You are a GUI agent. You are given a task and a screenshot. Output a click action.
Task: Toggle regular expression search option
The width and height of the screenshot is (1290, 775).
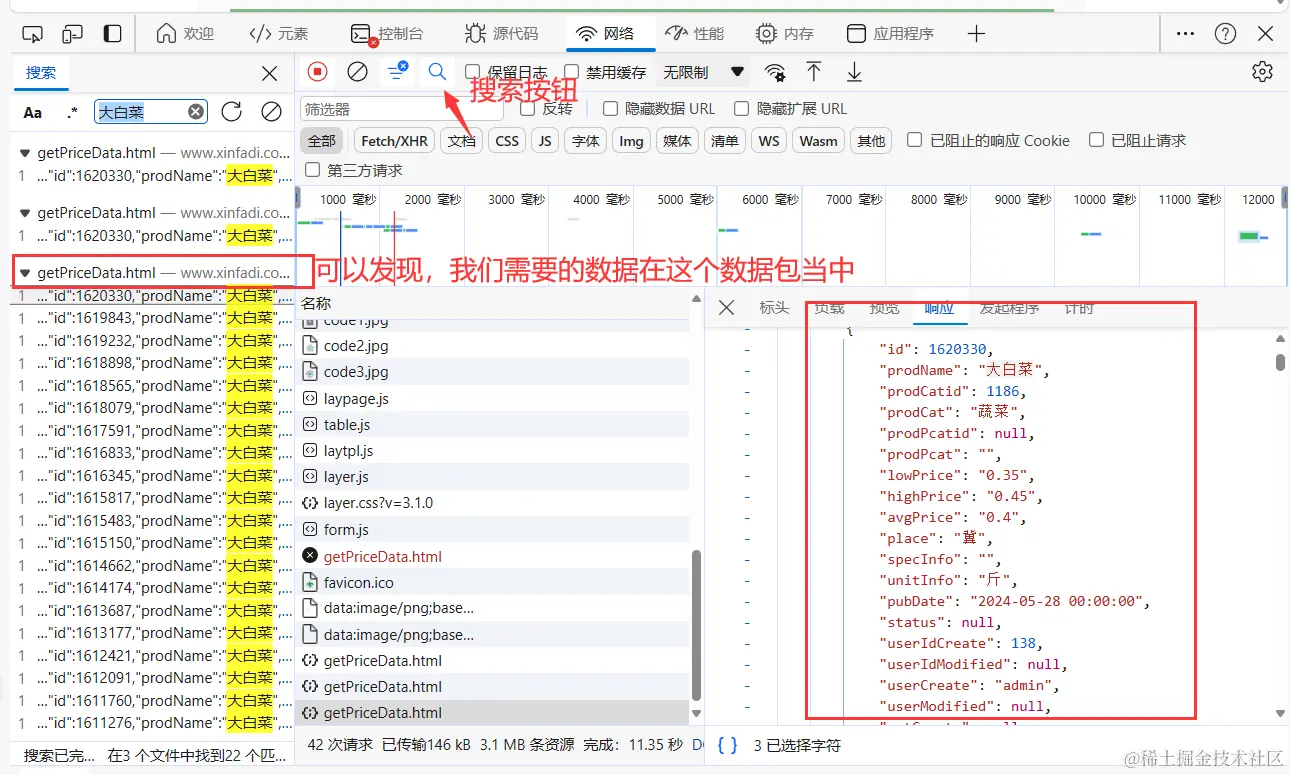71,112
